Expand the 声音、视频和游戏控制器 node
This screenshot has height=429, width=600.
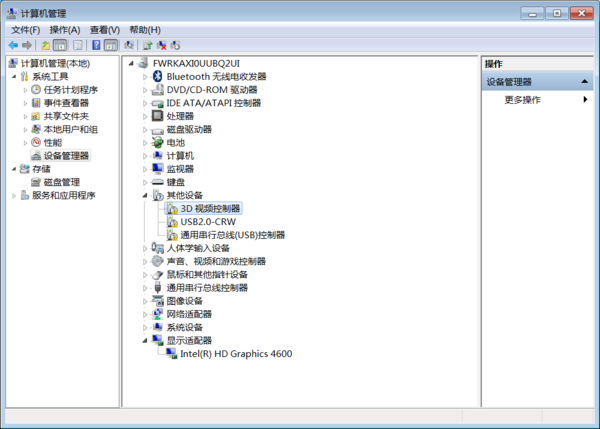145,262
